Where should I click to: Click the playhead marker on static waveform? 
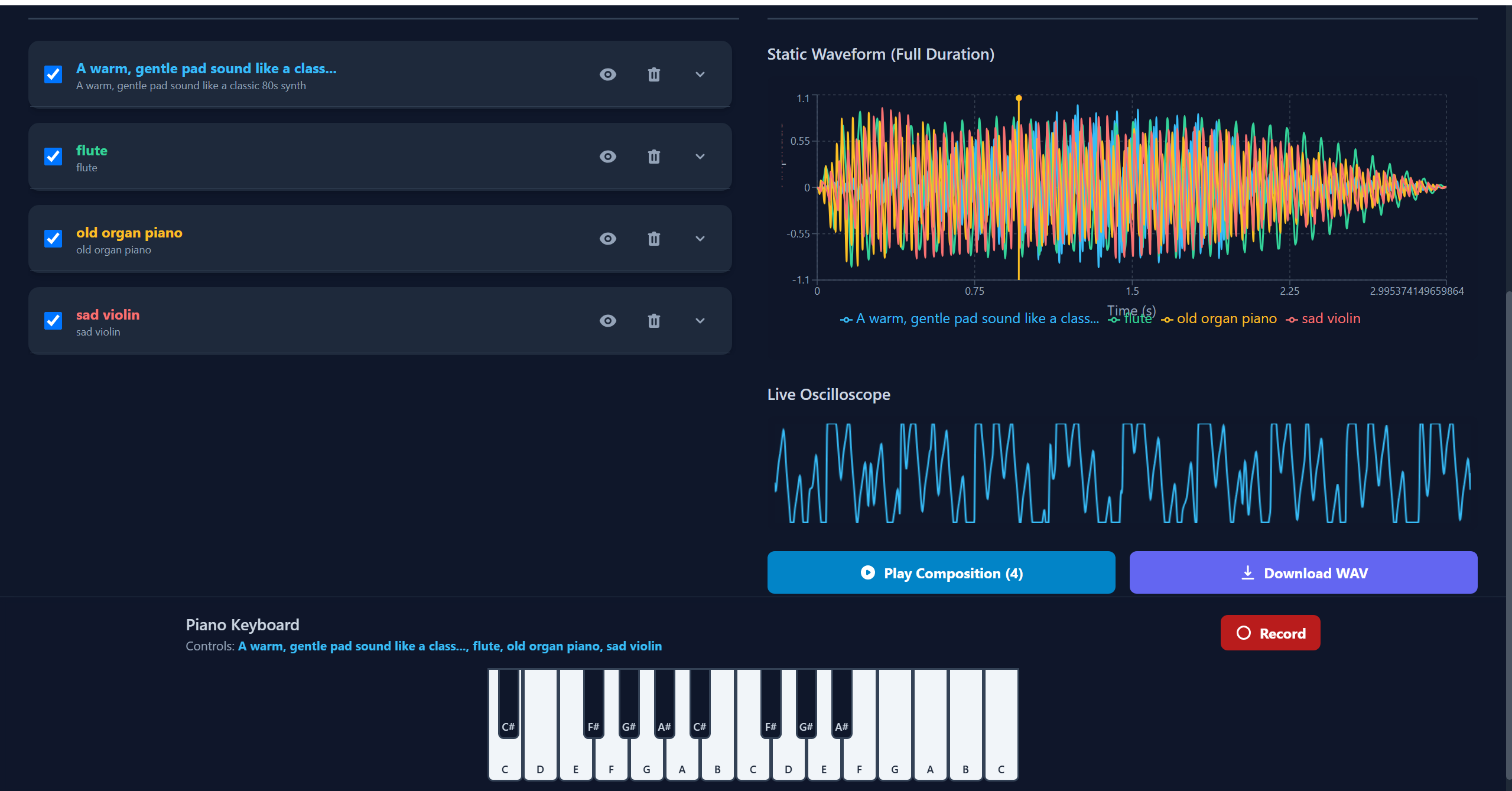[1019, 99]
